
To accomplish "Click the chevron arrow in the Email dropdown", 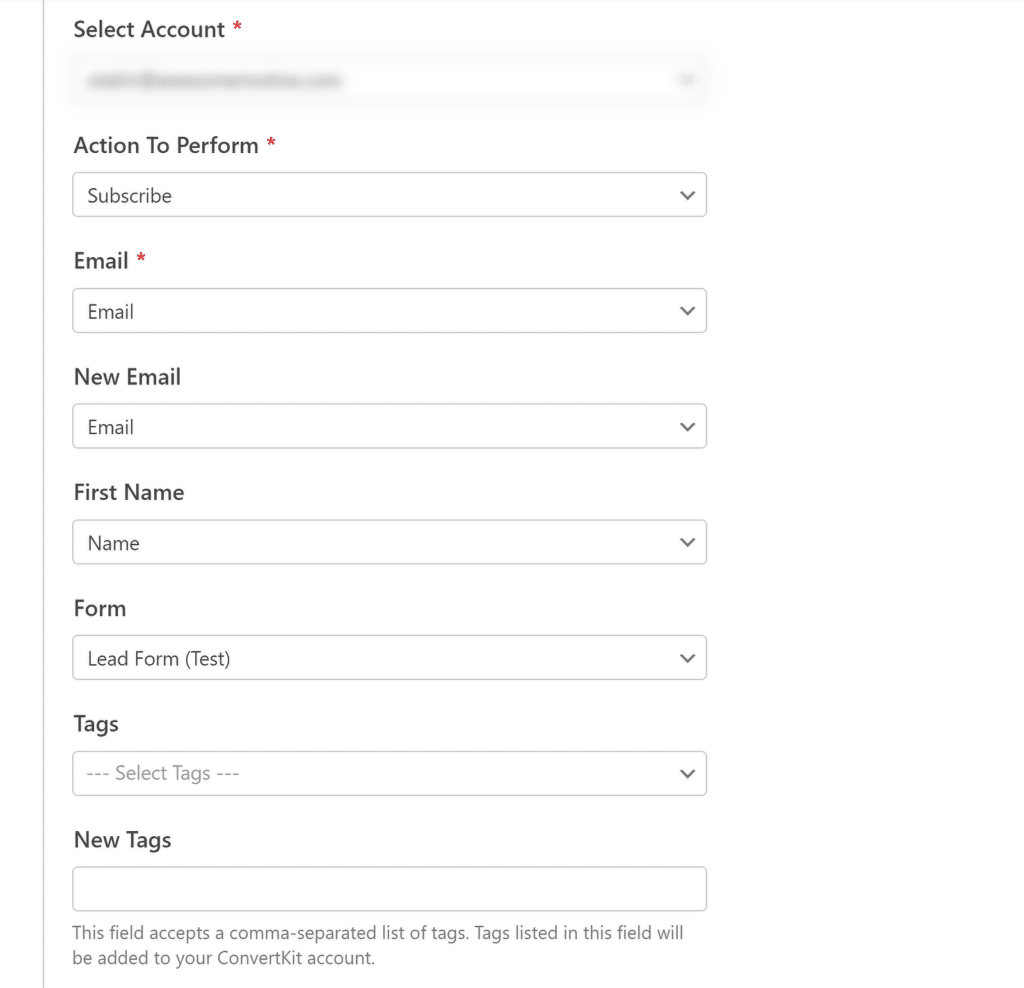I will coord(687,312).
